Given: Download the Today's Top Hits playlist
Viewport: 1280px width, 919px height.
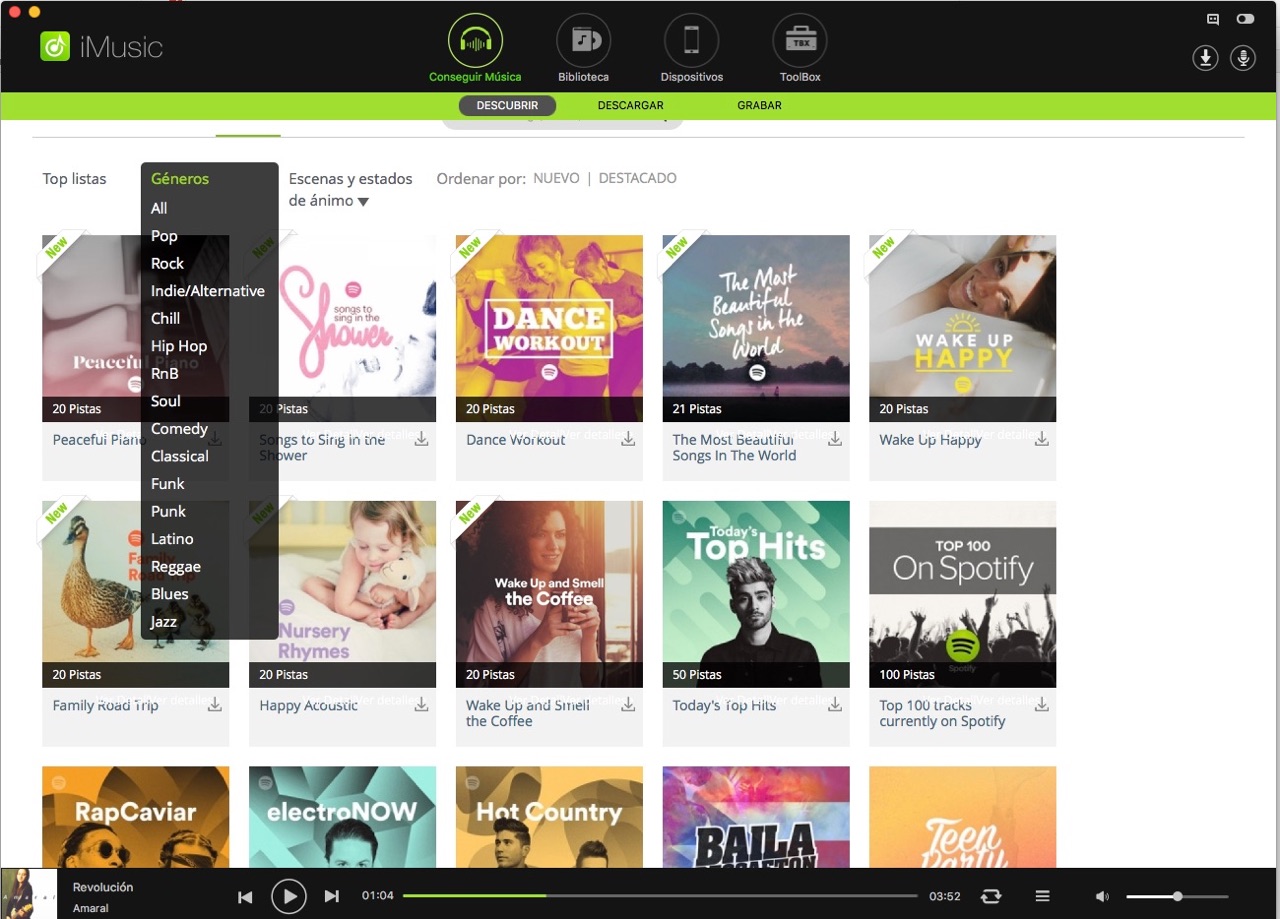Looking at the screenshot, I should (835, 705).
